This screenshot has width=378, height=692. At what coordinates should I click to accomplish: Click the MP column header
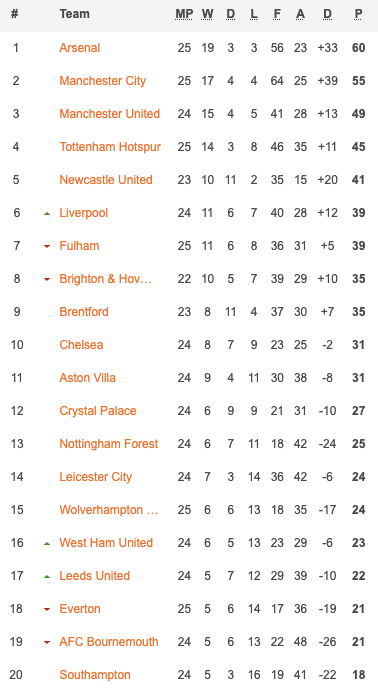tap(184, 14)
